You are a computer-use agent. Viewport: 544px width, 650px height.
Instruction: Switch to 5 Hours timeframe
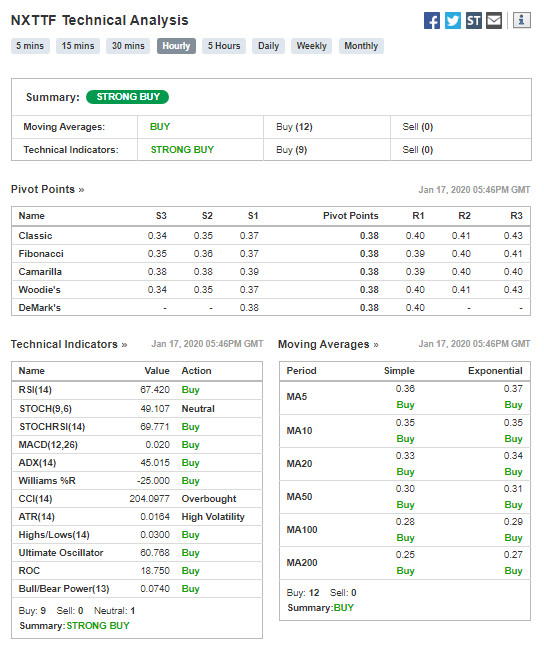click(x=224, y=46)
